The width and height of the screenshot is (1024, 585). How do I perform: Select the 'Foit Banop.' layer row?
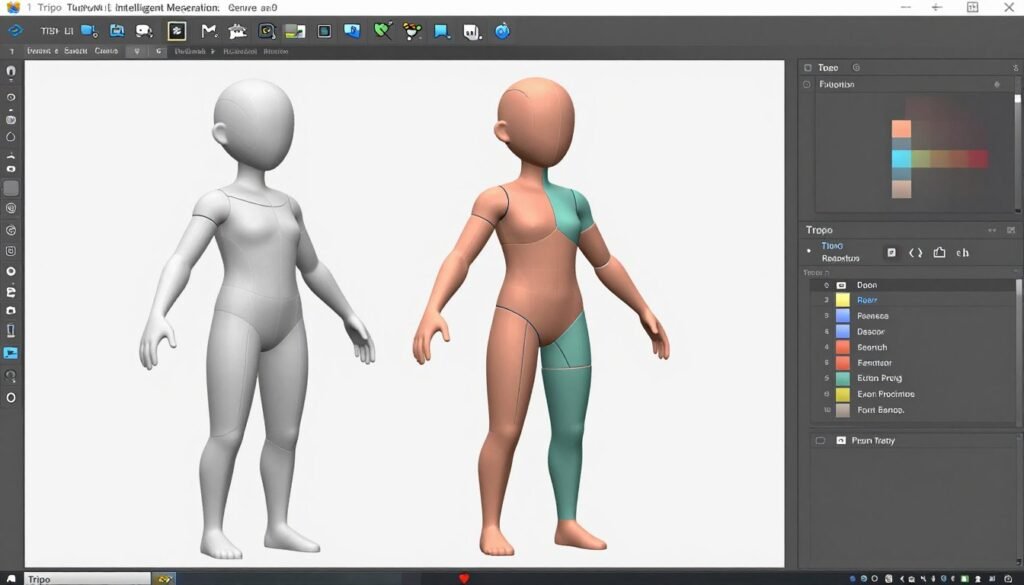(913, 410)
